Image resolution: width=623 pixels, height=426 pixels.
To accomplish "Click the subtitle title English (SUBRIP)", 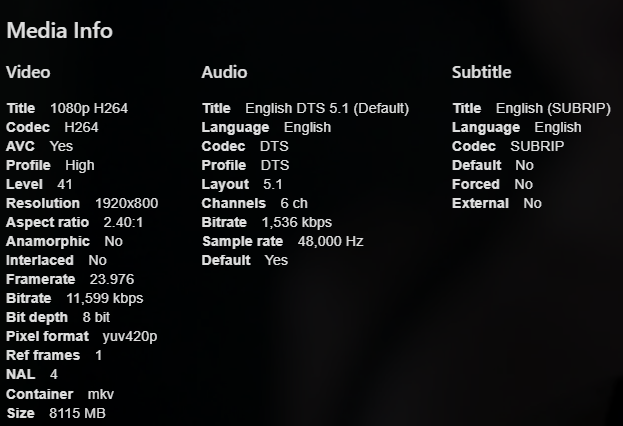I will point(553,108).
